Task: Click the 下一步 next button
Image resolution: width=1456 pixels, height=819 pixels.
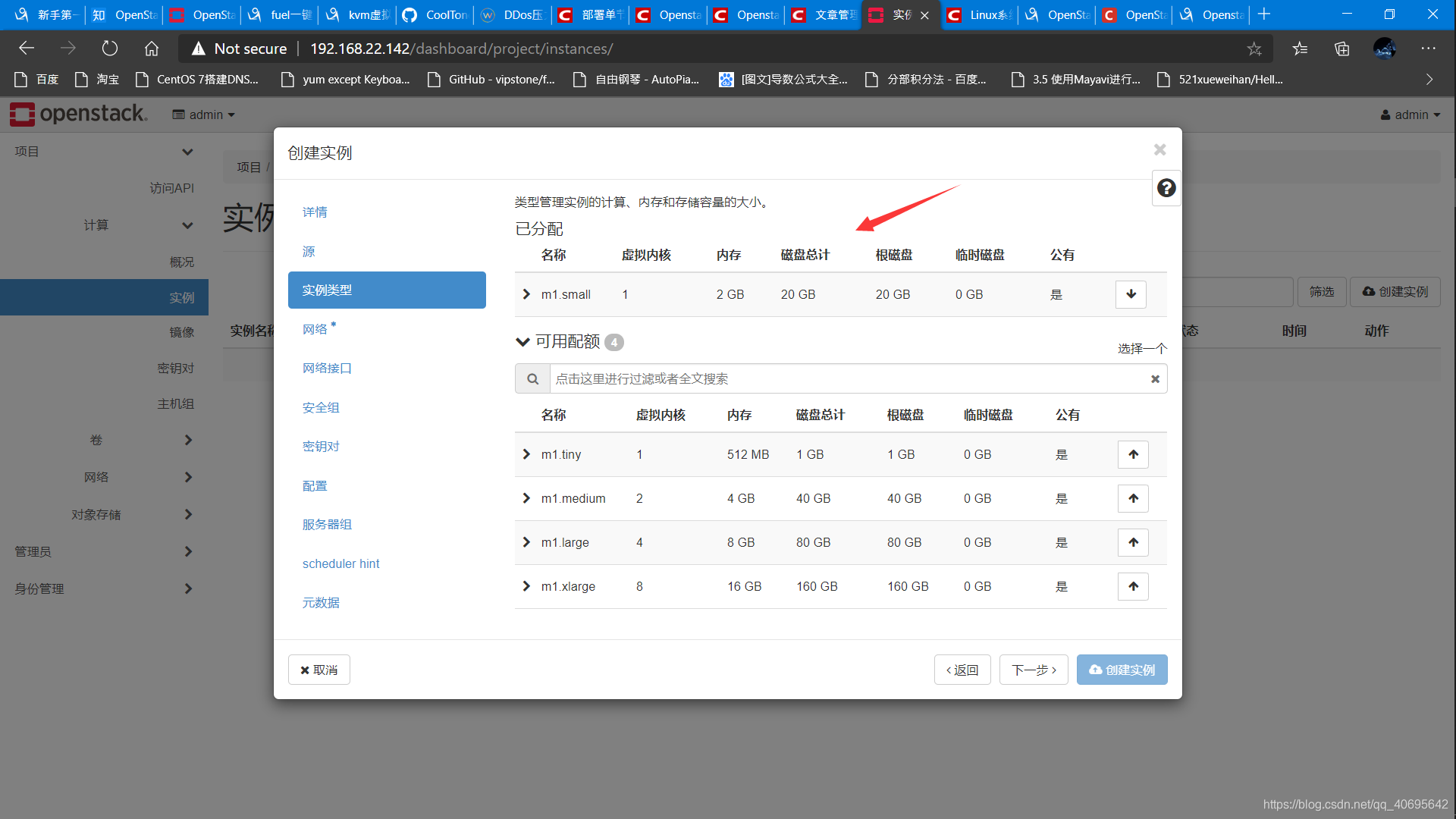Action: pyautogui.click(x=1034, y=670)
